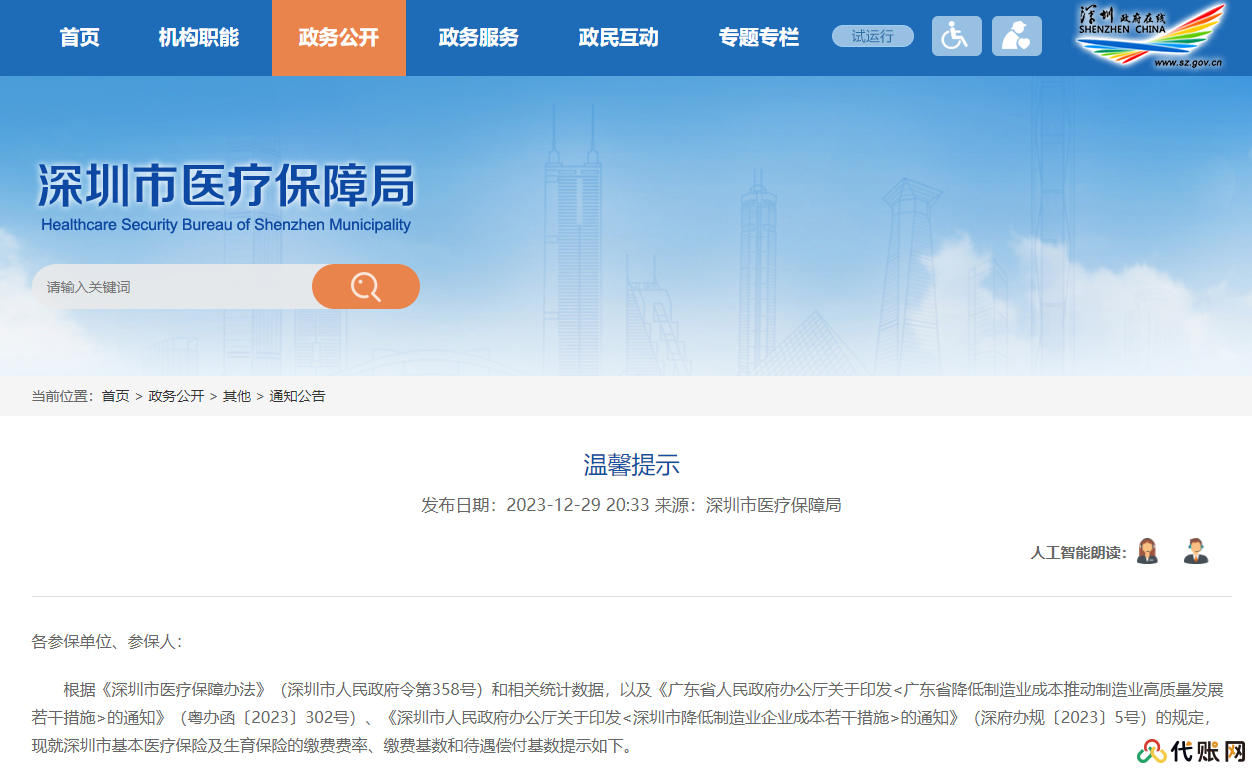Screen dimensions: 1252x773
Task: Go to 专题专栏 in the navigation
Action: [x=759, y=38]
